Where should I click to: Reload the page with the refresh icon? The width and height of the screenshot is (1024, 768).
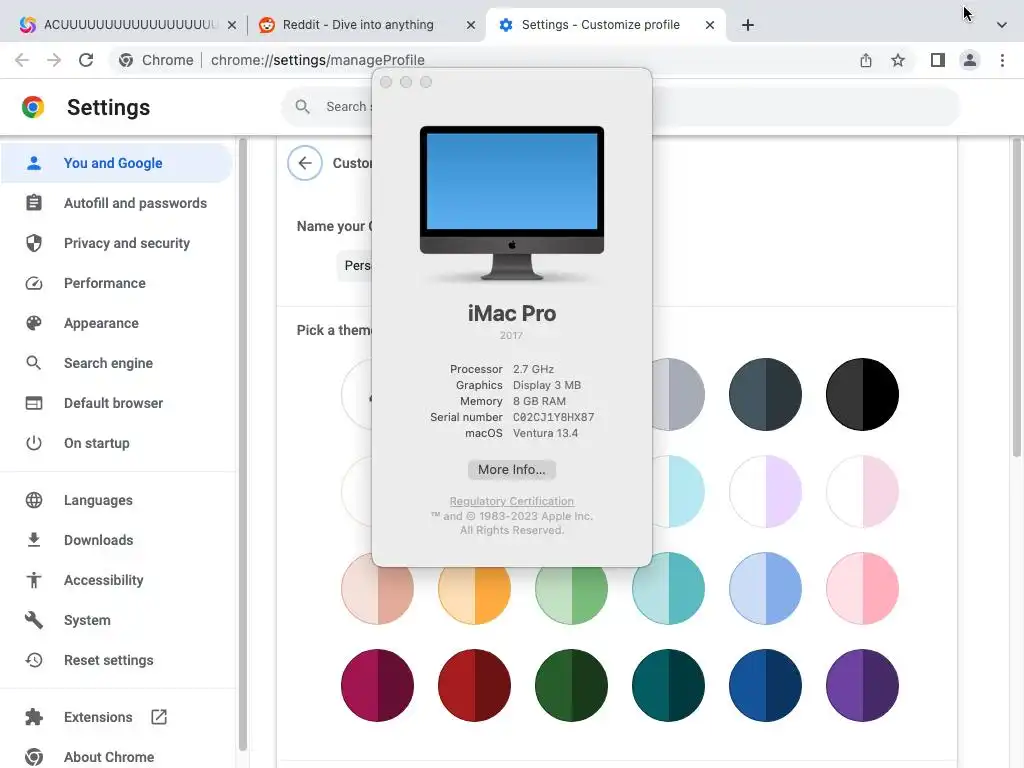(86, 60)
